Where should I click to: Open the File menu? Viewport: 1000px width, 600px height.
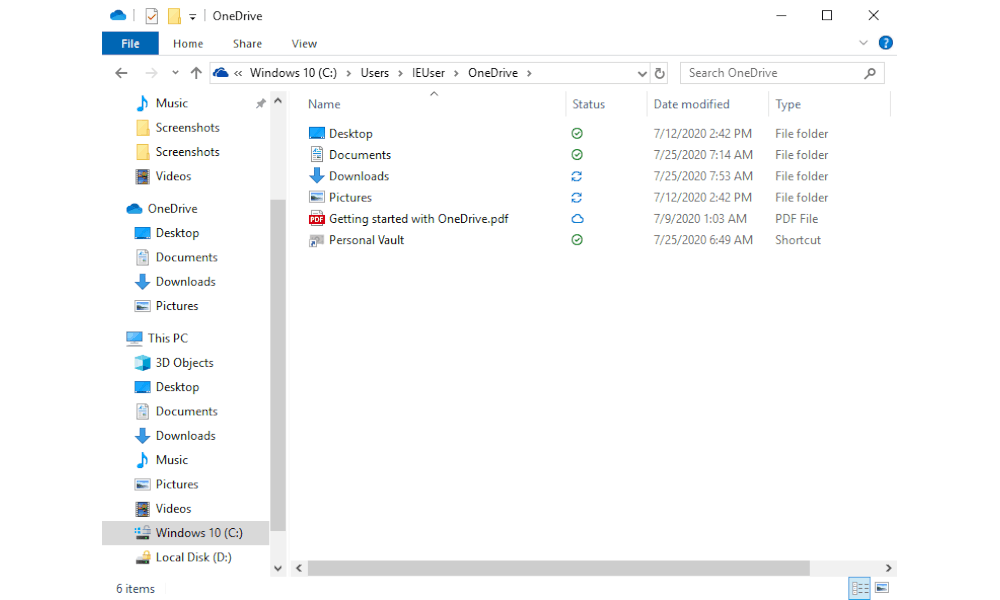click(130, 43)
